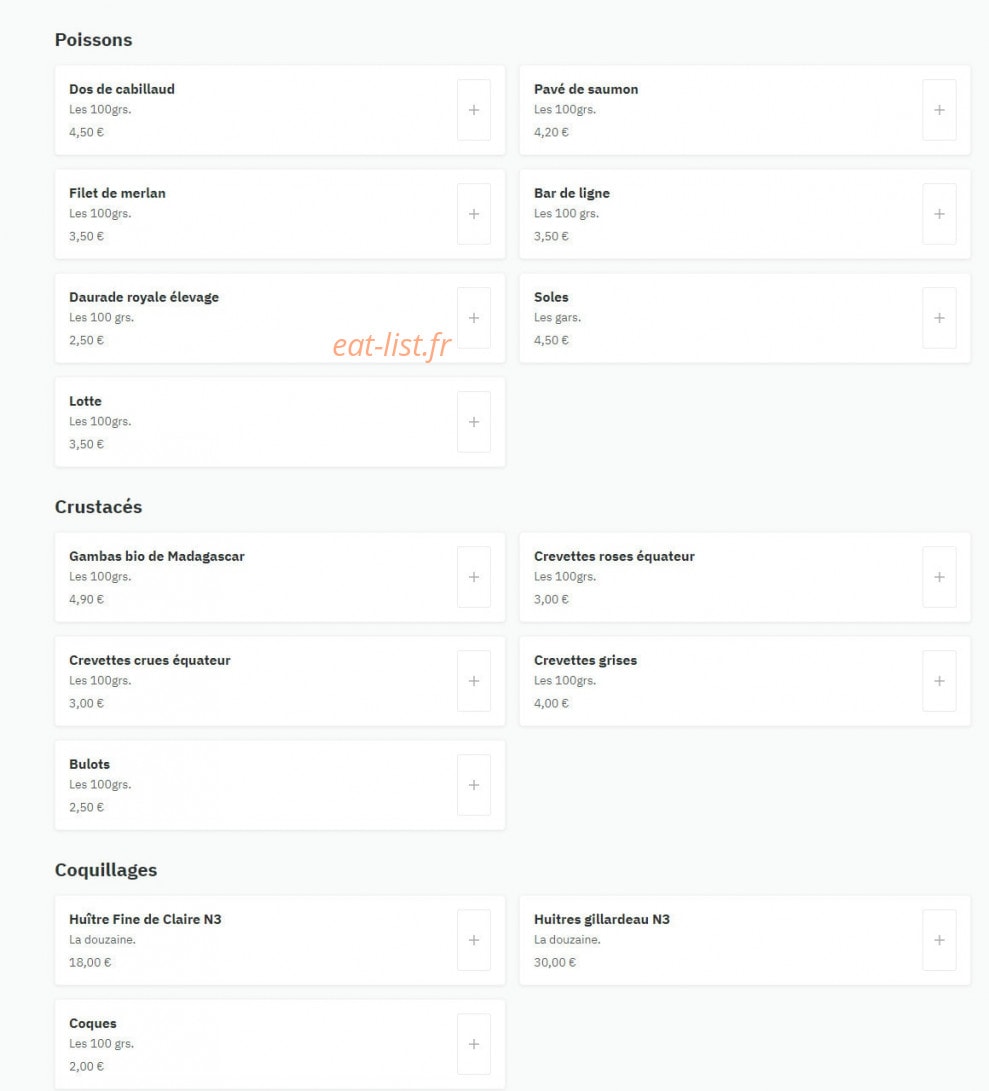This screenshot has height=1091, width=989.
Task: Select the Crevettes grises product card
Action: click(x=745, y=680)
